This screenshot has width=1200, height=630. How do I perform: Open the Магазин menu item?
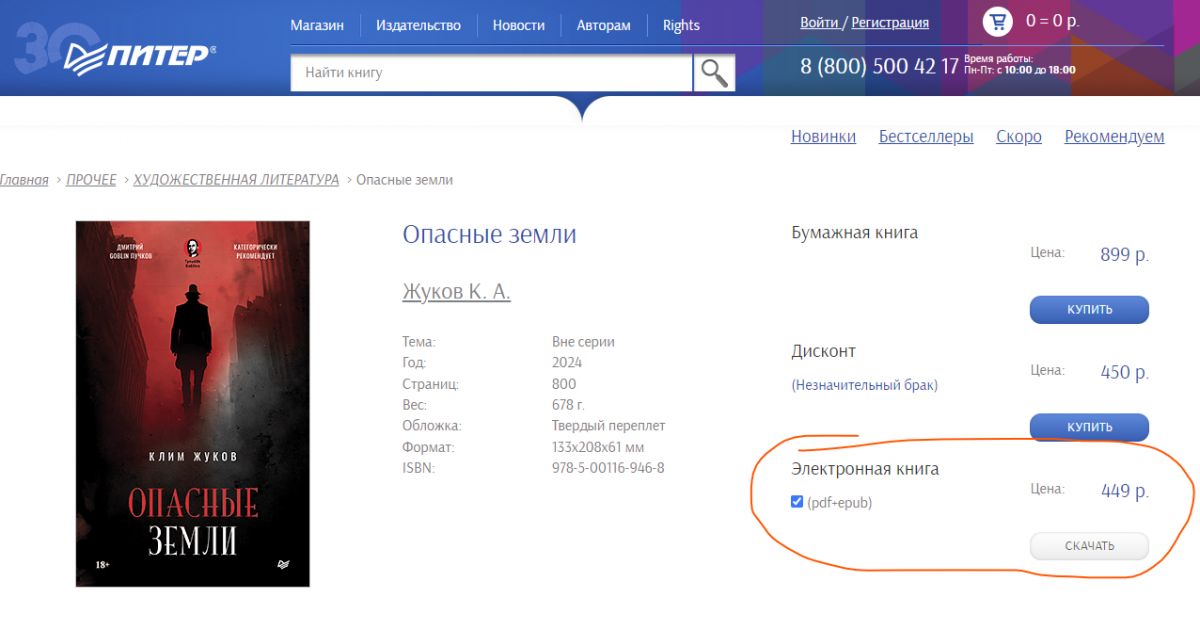(317, 25)
